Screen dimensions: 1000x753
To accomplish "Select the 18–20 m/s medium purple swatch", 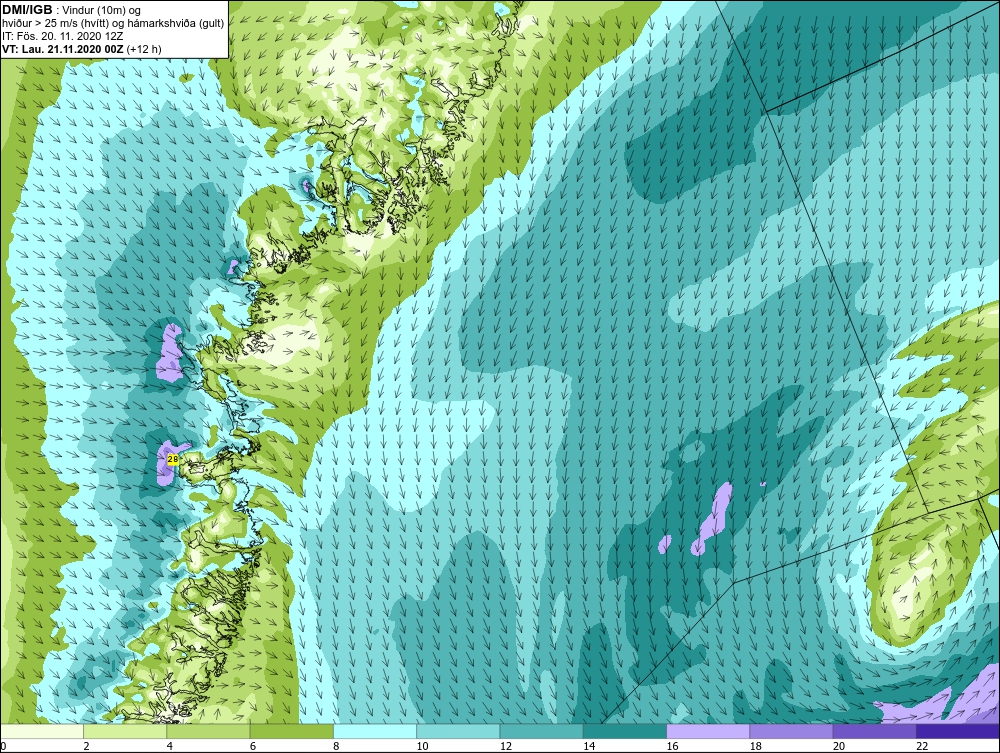I will point(791,731).
